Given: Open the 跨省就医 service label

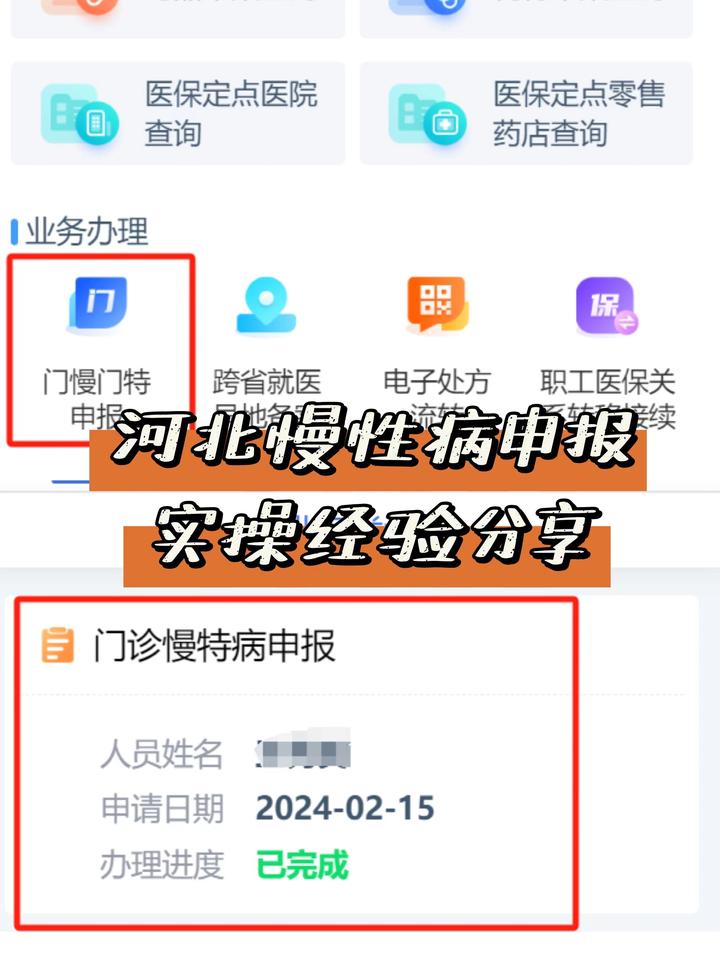Looking at the screenshot, I should pos(266,382).
